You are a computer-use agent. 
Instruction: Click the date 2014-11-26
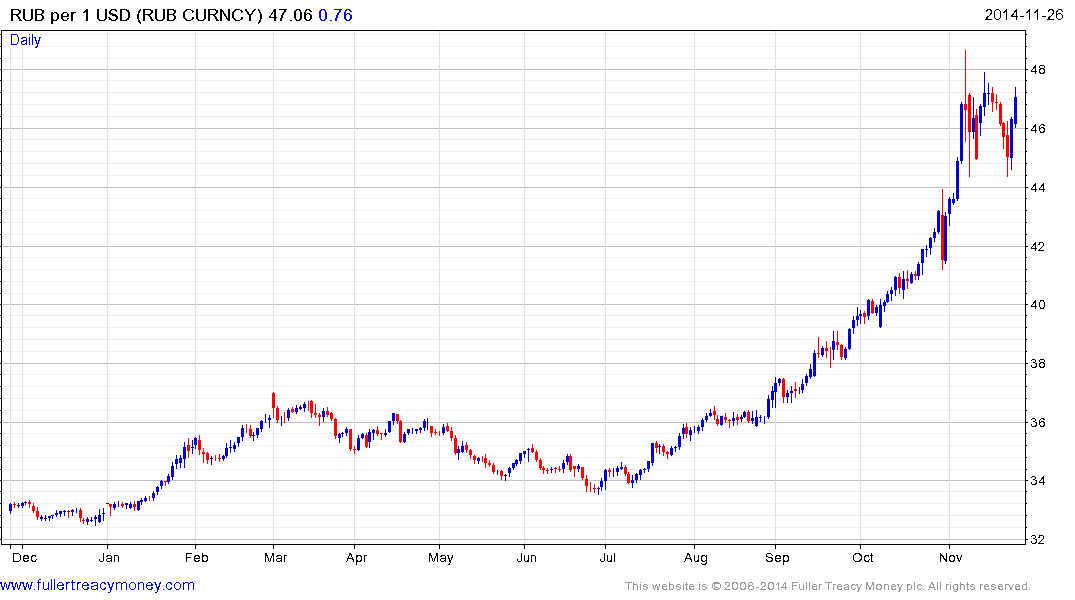[1024, 14]
